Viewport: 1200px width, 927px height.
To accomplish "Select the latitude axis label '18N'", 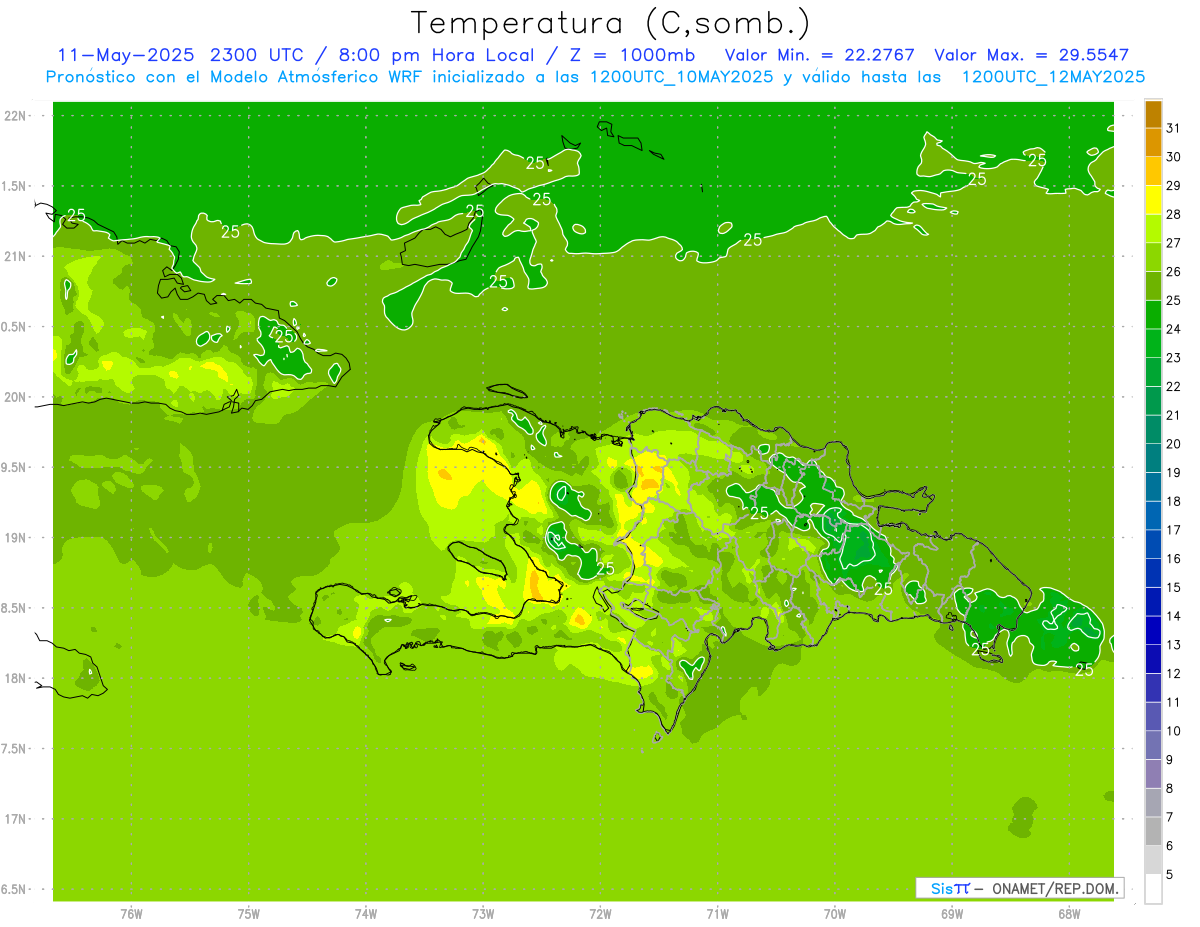I will coord(15,678).
